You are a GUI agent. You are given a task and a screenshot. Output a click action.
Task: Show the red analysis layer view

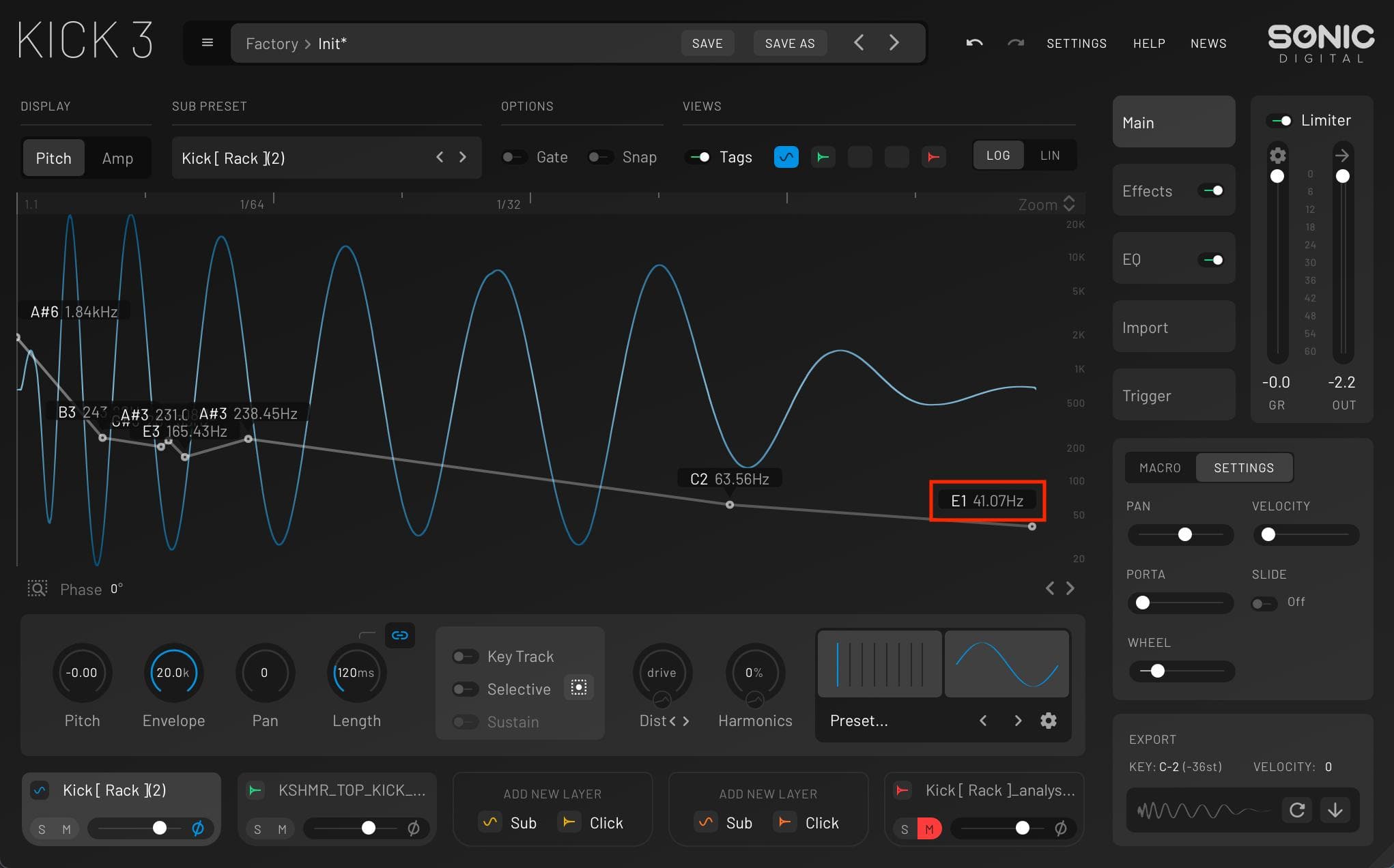tap(933, 157)
